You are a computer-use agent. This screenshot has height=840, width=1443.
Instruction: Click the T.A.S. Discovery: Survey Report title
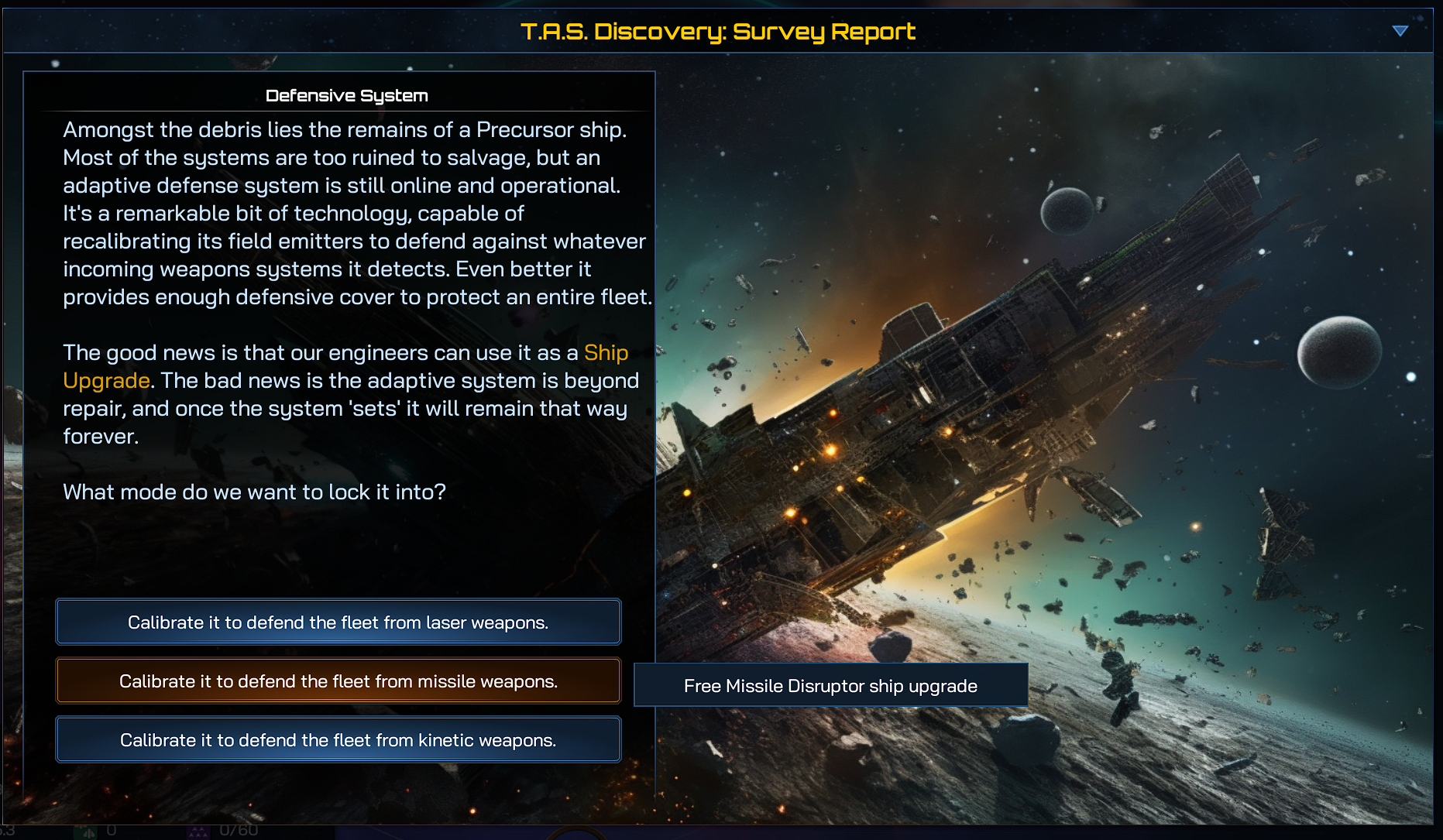pyautogui.click(x=718, y=32)
